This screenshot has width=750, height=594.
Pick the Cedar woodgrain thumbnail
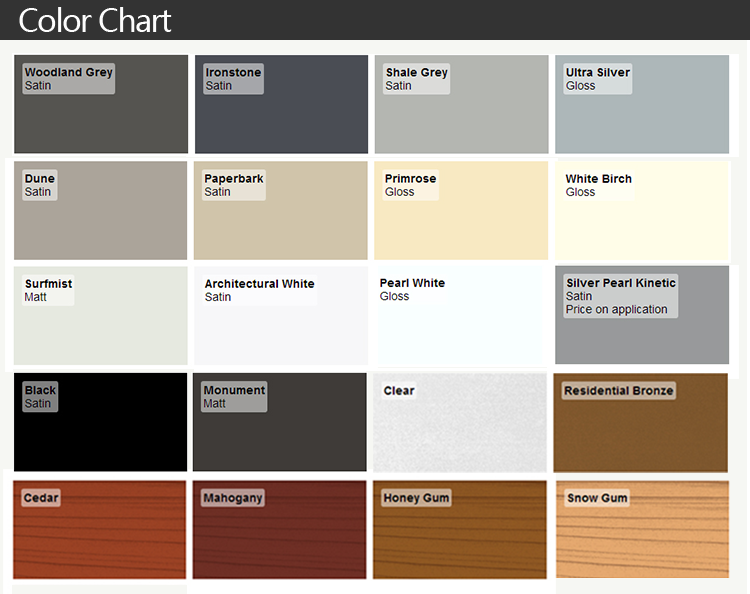tap(100, 530)
